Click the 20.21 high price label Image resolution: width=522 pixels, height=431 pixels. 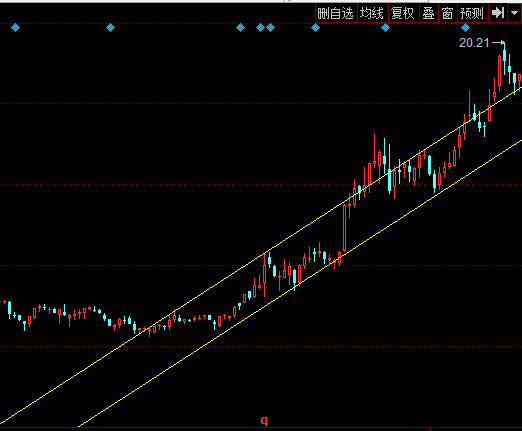[474, 43]
